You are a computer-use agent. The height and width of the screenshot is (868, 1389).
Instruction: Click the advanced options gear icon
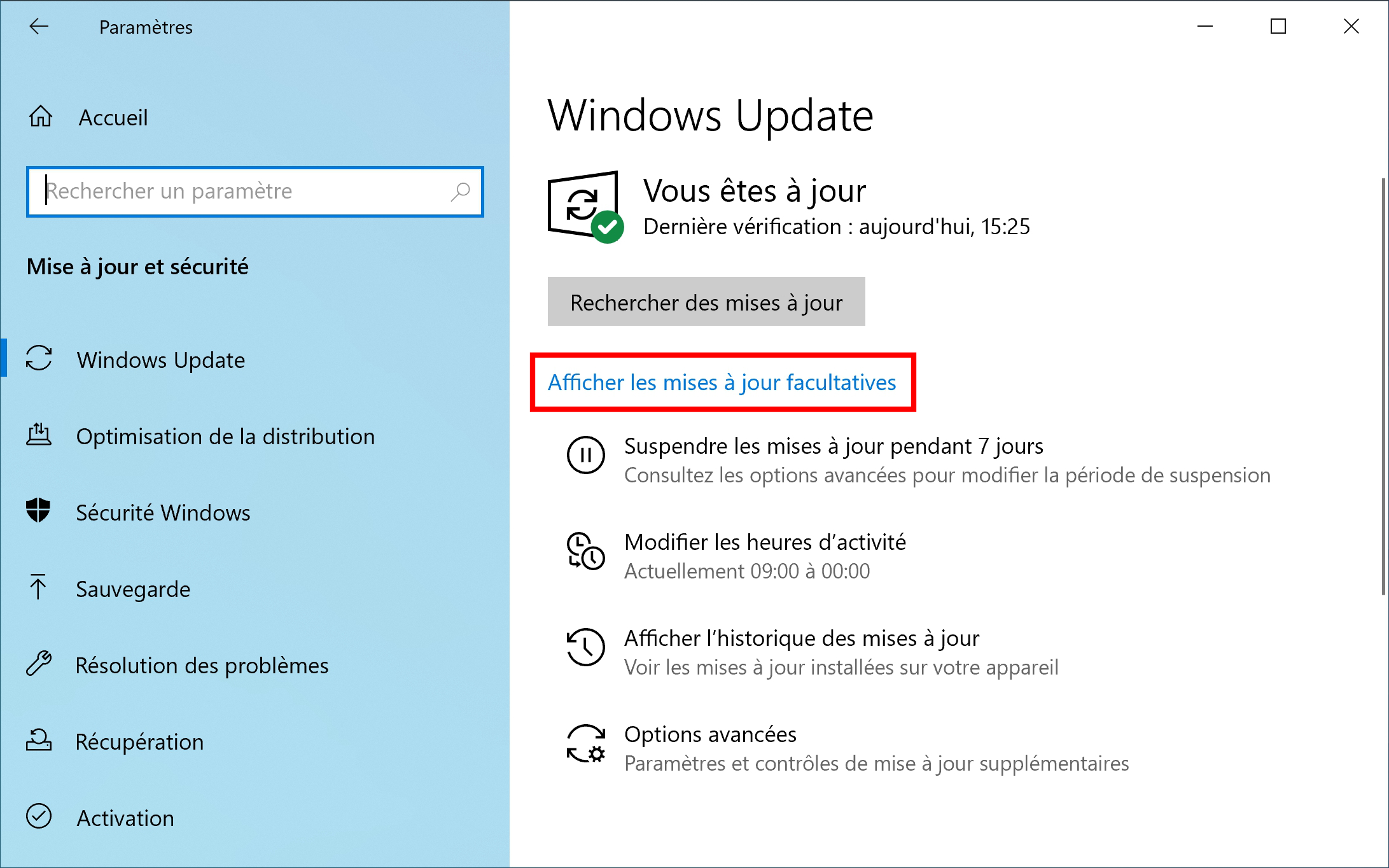(585, 743)
